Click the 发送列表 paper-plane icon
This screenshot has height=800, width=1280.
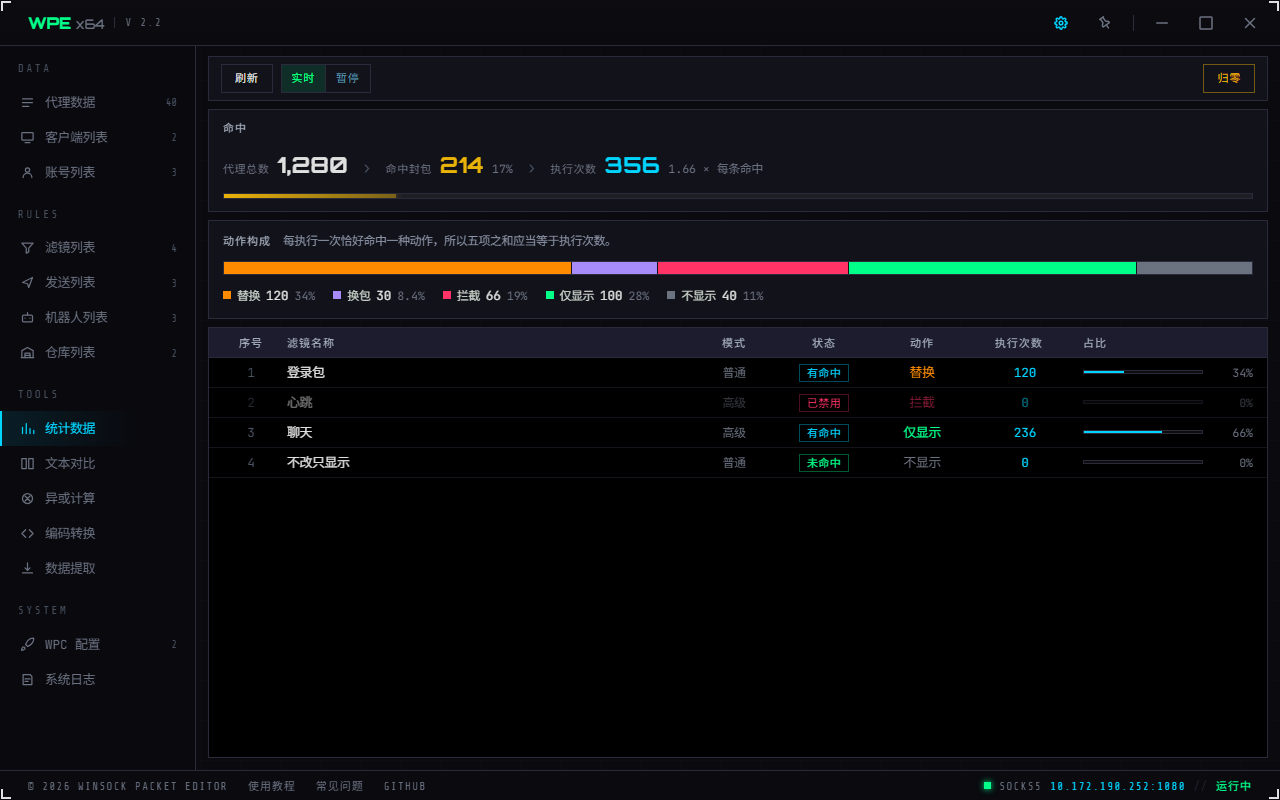tap(27, 282)
